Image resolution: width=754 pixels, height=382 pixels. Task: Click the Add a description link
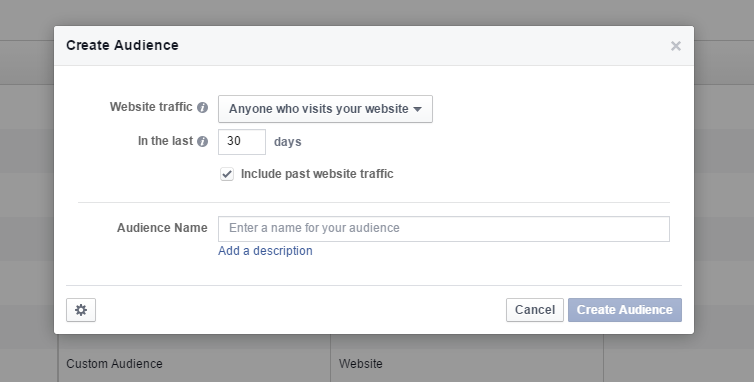pos(265,251)
